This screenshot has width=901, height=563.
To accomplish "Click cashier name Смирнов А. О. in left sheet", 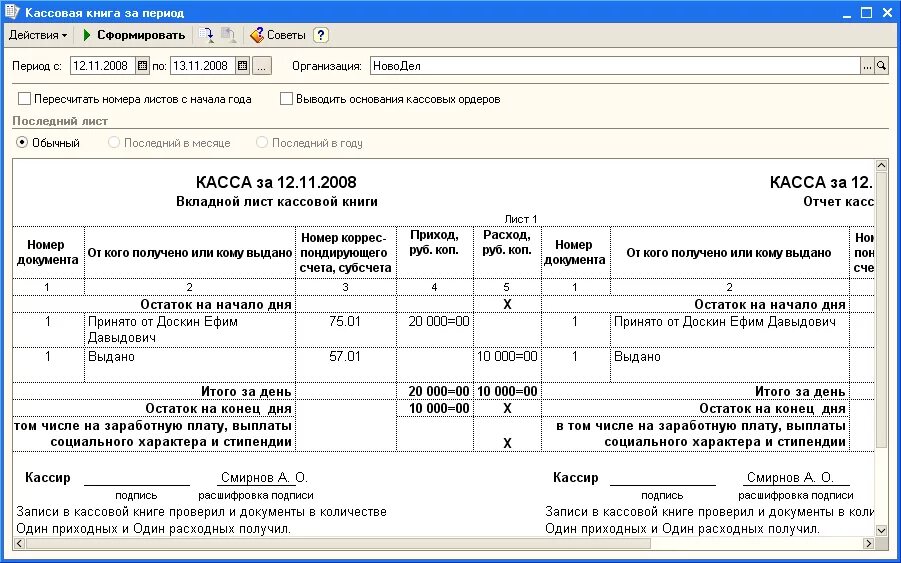I will (264, 478).
